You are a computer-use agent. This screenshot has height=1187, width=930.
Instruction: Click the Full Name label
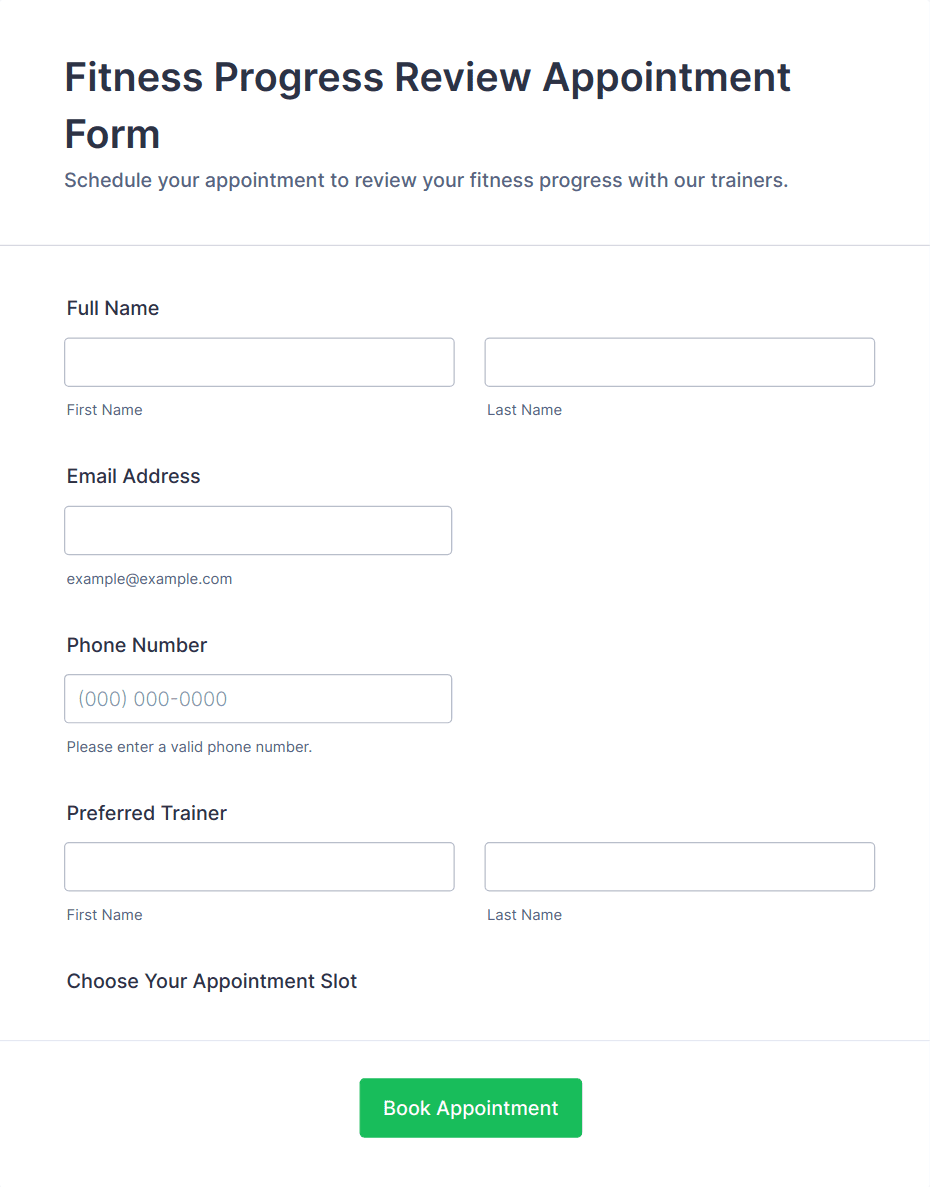[x=113, y=308]
